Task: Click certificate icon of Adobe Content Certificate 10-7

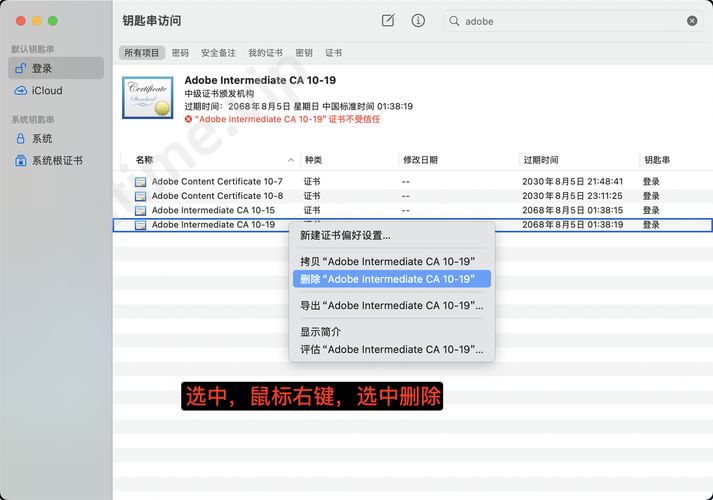Action: point(141,182)
